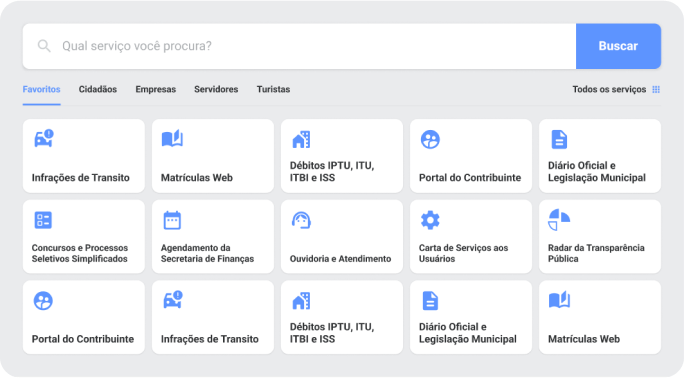Screen dimensions: 684x378
Task: Click document icon in top-row Diário Oficial card
Action: 559,140
